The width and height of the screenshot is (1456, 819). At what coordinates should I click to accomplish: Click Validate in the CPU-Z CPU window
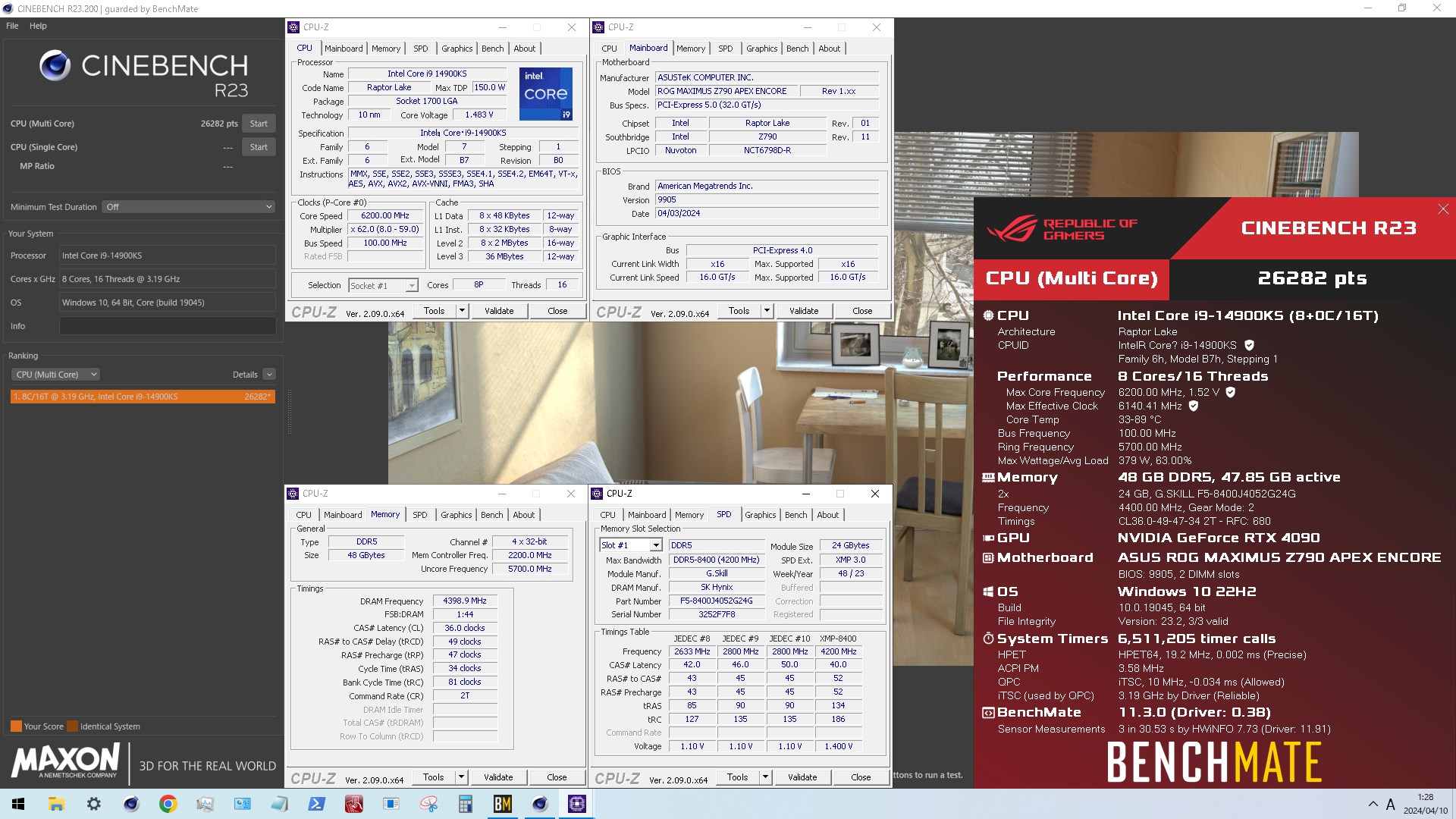(x=499, y=311)
